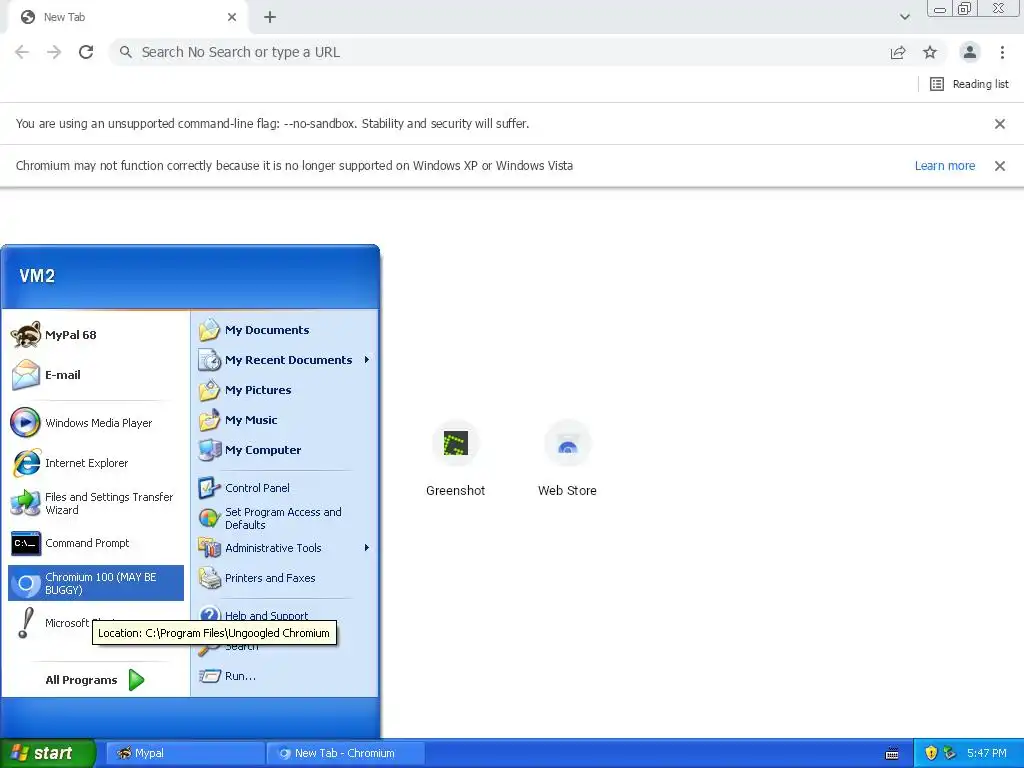Image resolution: width=1024 pixels, height=768 pixels.
Task: Switch to Mypal taskbar button
Action: click(x=185, y=753)
